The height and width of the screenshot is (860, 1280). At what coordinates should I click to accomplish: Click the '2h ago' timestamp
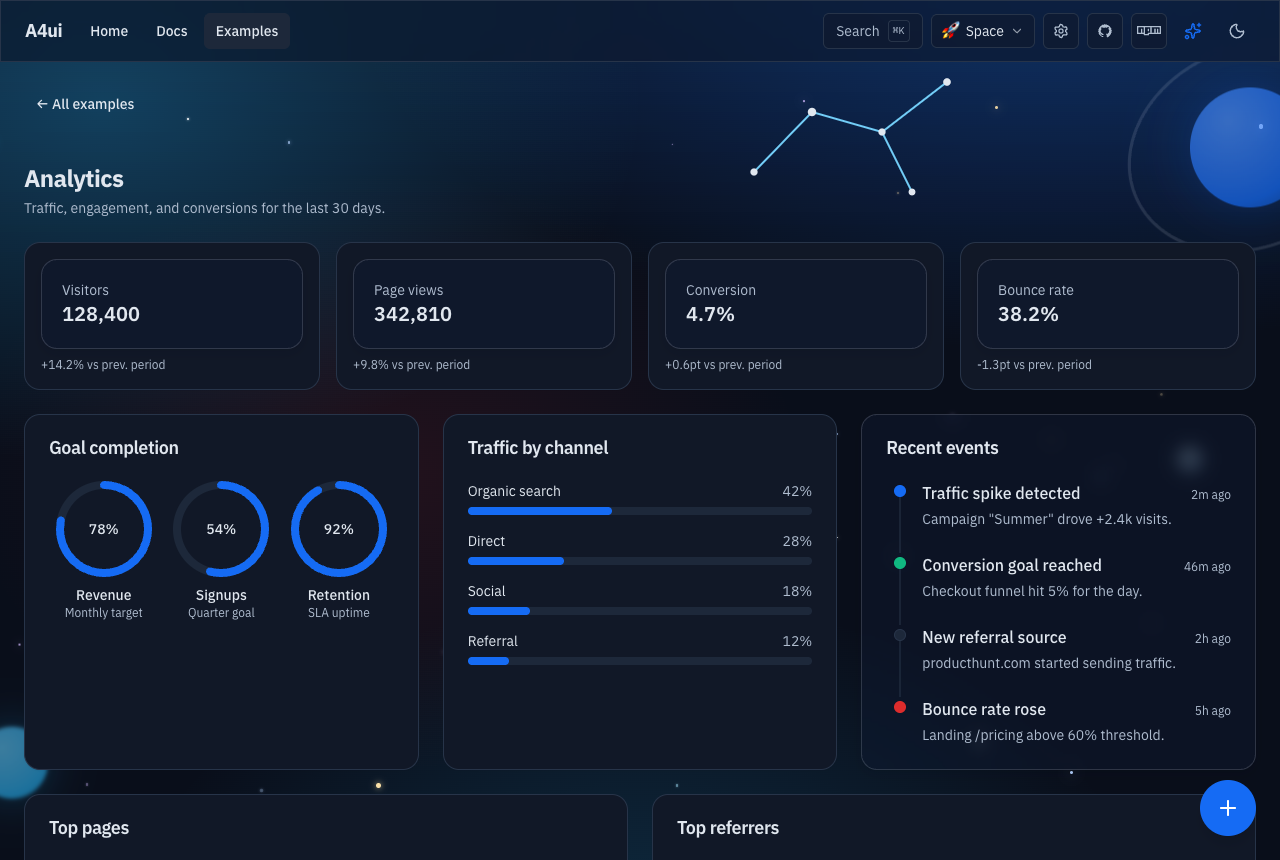(1213, 639)
